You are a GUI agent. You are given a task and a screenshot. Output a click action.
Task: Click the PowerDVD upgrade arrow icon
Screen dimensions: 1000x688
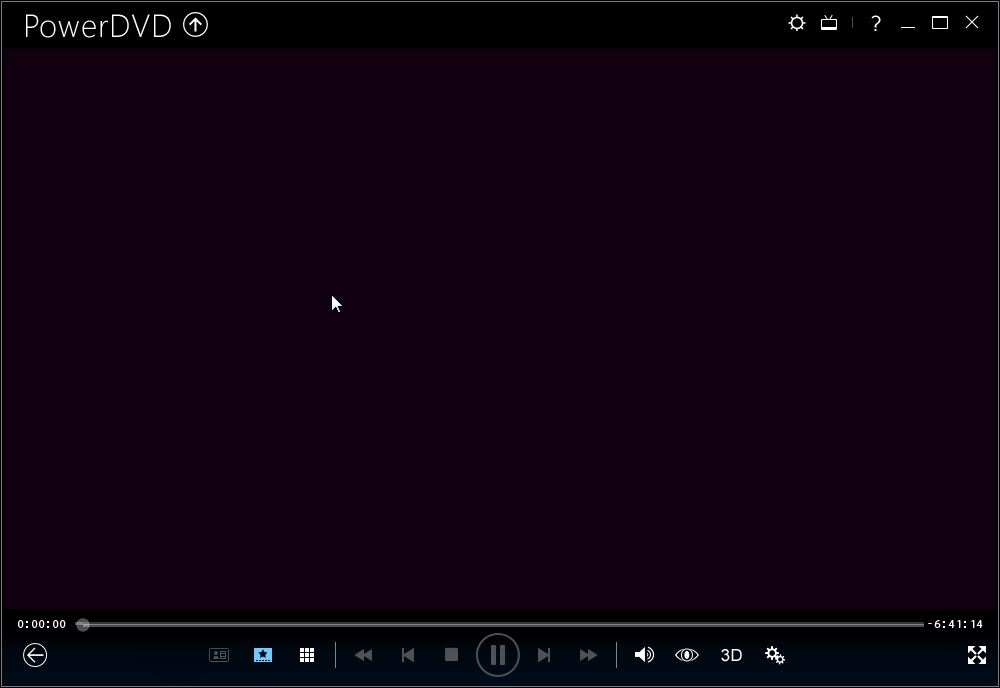point(196,25)
